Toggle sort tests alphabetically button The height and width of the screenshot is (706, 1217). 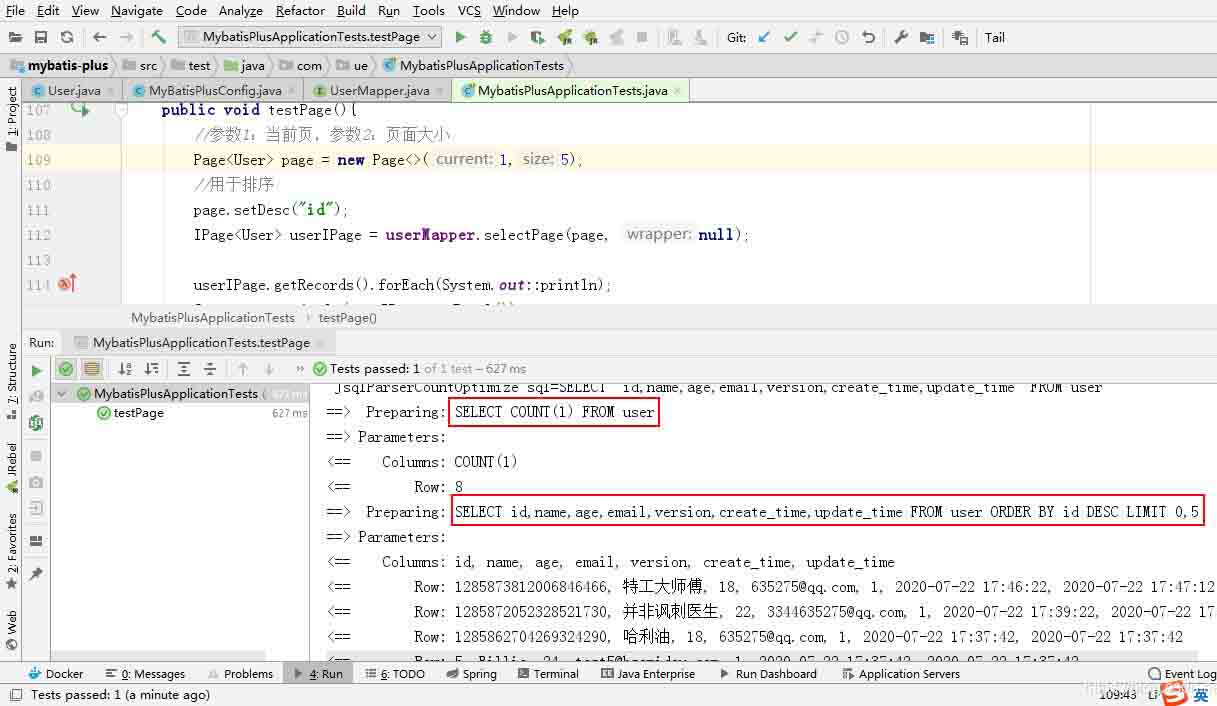[x=125, y=369]
